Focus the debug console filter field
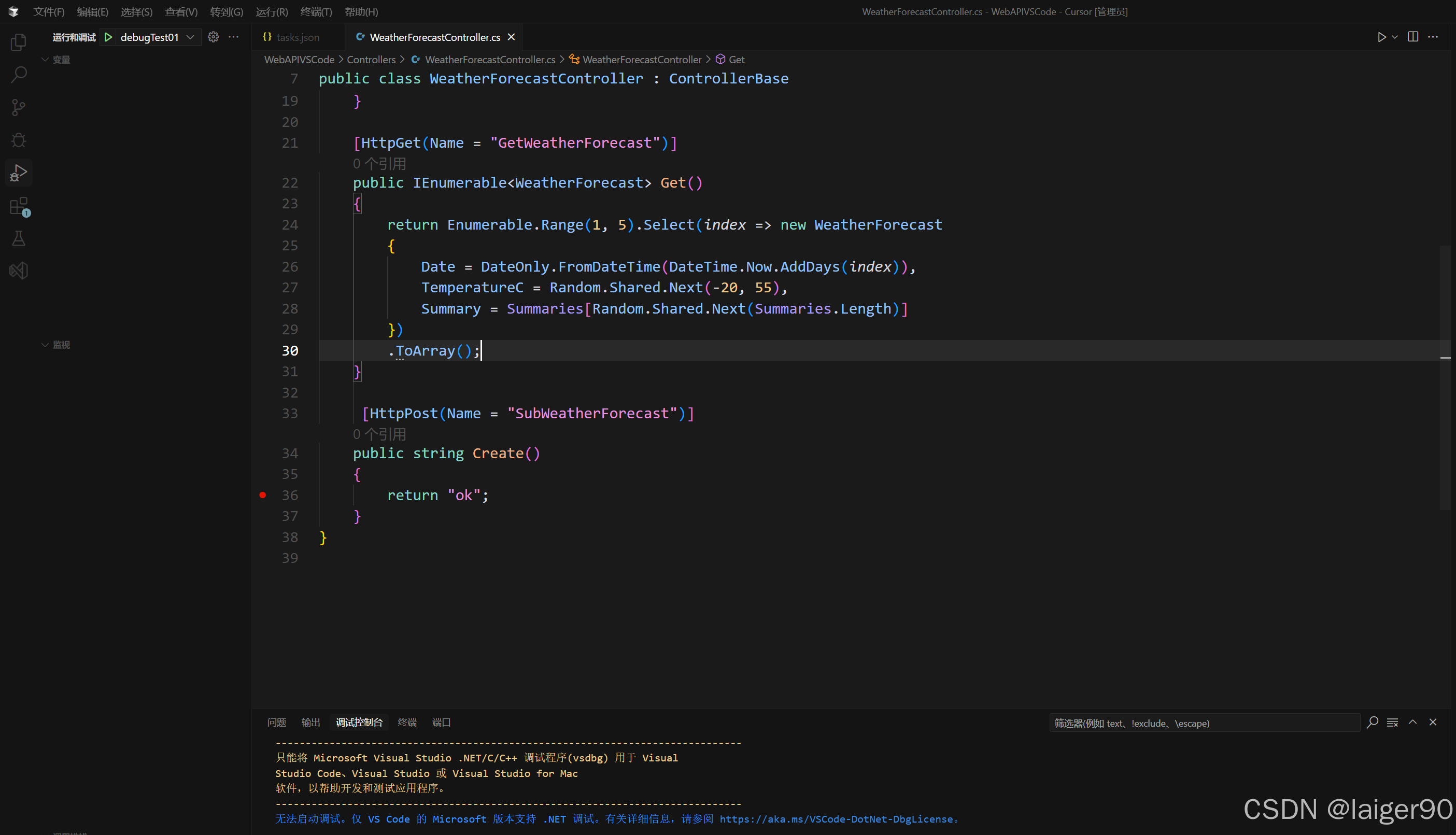The image size is (1456, 835). [x=1203, y=723]
